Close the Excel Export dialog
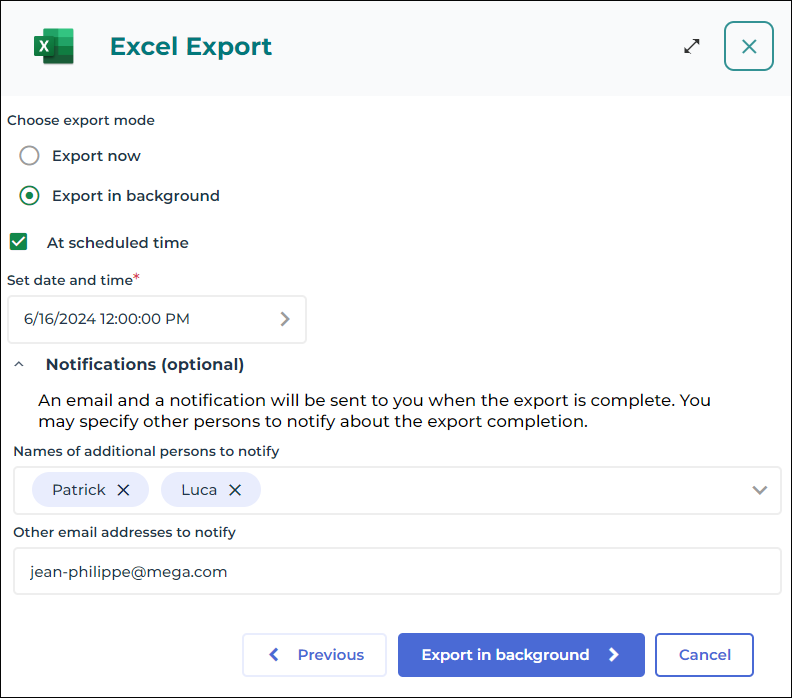The height and width of the screenshot is (698, 792). coord(749,46)
